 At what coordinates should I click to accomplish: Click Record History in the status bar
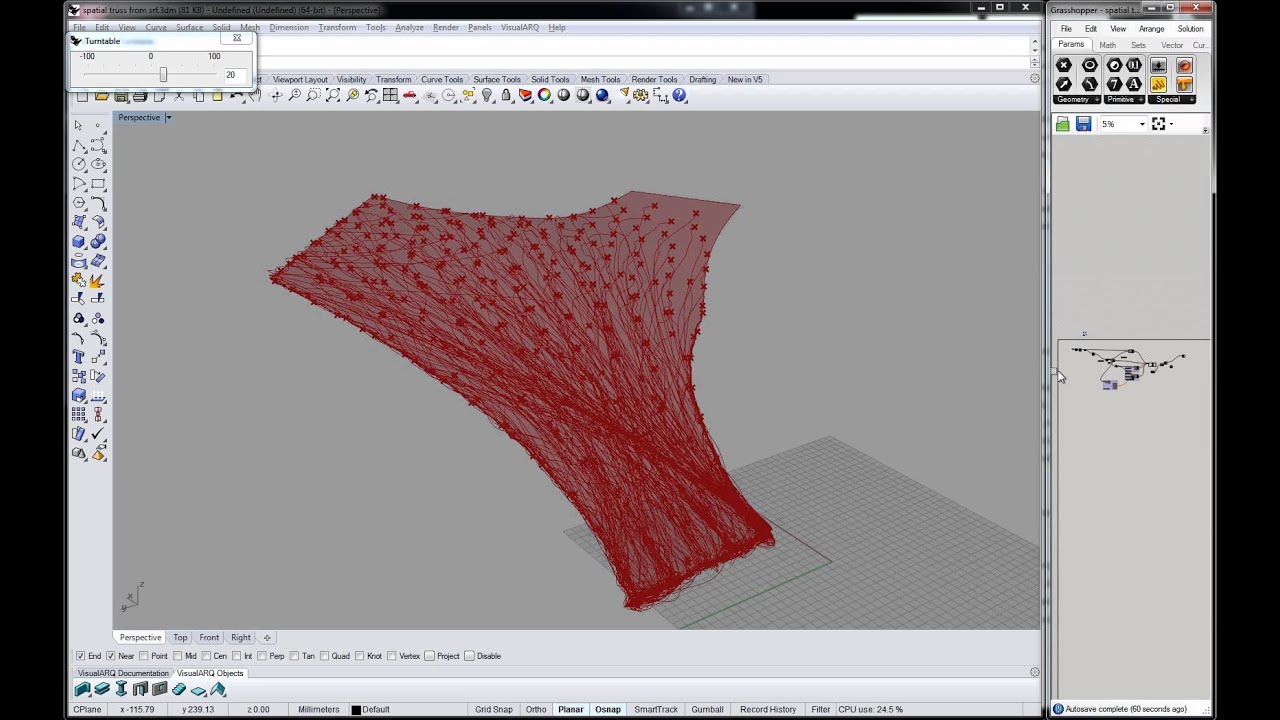pyautogui.click(x=768, y=710)
